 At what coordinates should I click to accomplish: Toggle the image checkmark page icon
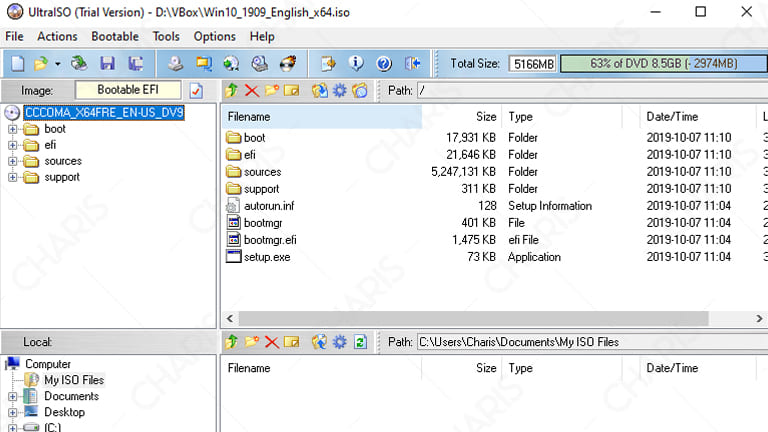[x=196, y=91]
